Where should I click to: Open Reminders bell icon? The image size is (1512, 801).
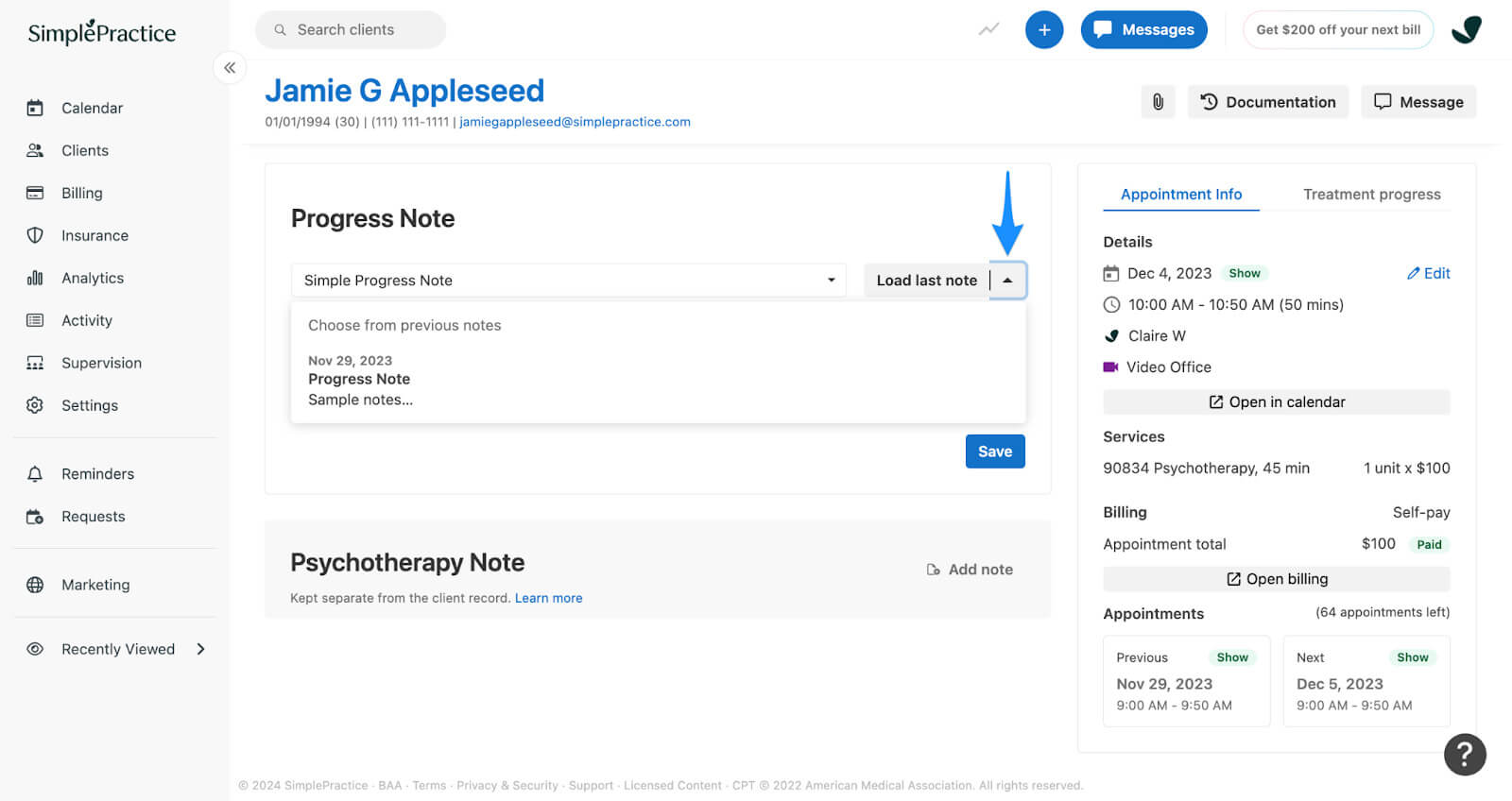tap(35, 474)
